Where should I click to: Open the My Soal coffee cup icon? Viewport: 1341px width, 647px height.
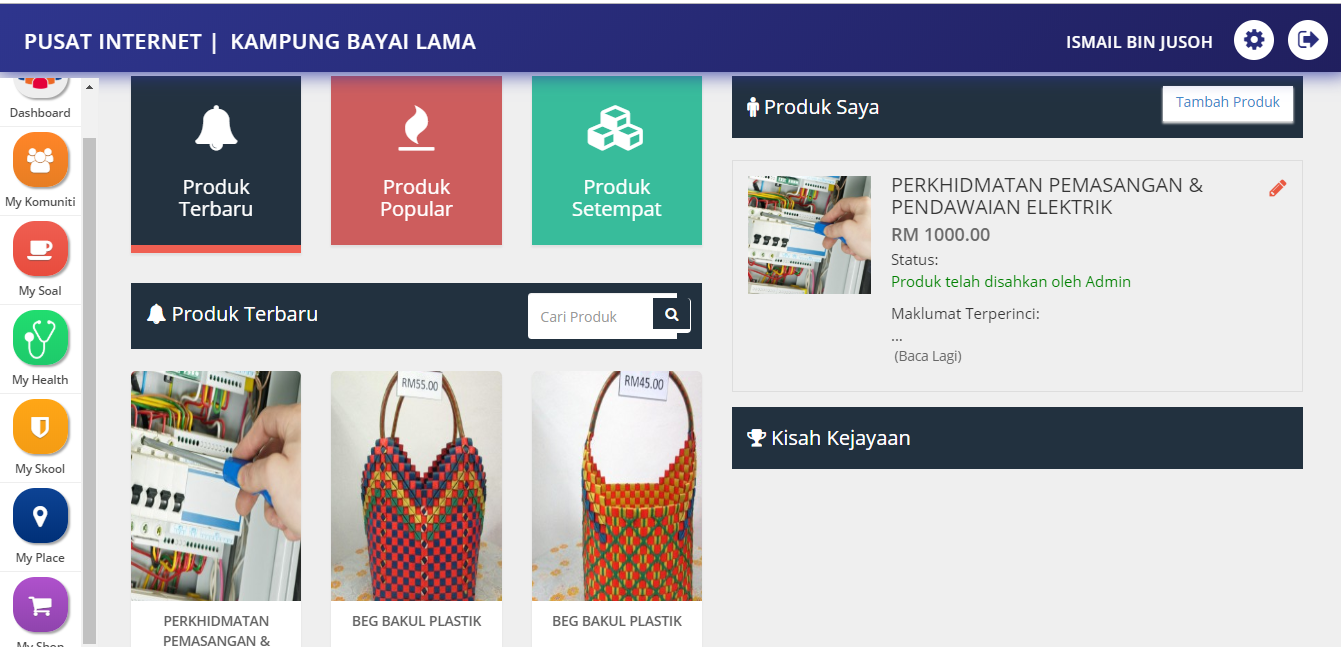(41, 249)
